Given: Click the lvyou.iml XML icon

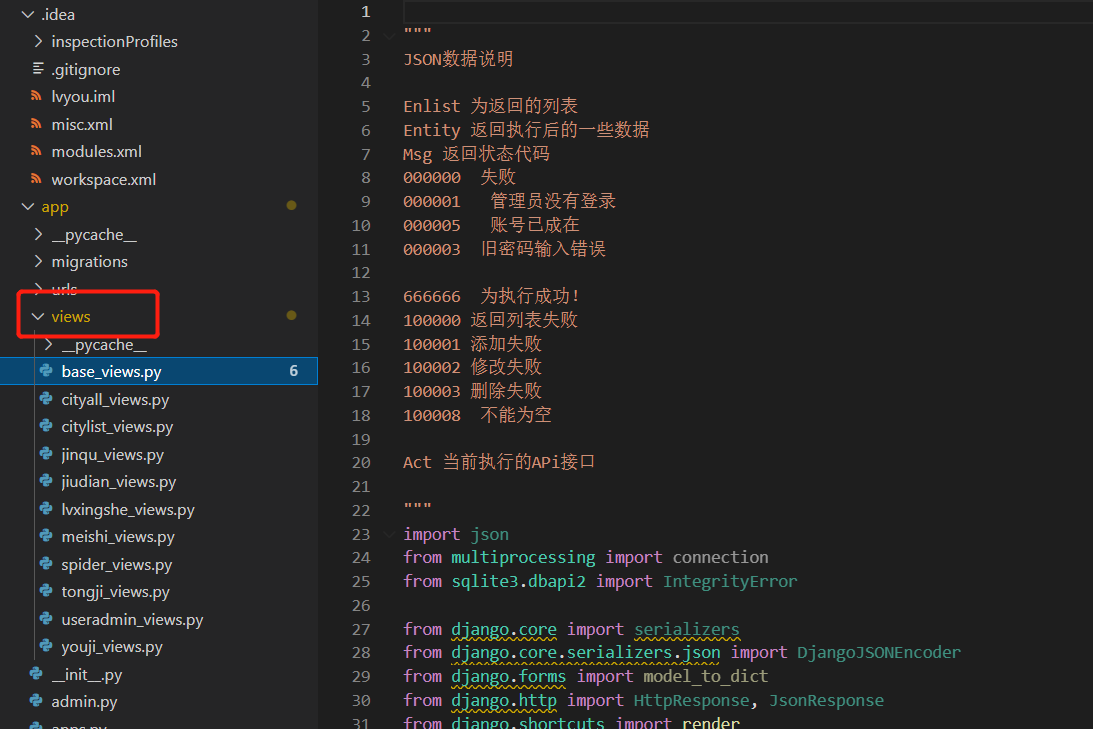Looking at the screenshot, I should pyautogui.click(x=36, y=96).
